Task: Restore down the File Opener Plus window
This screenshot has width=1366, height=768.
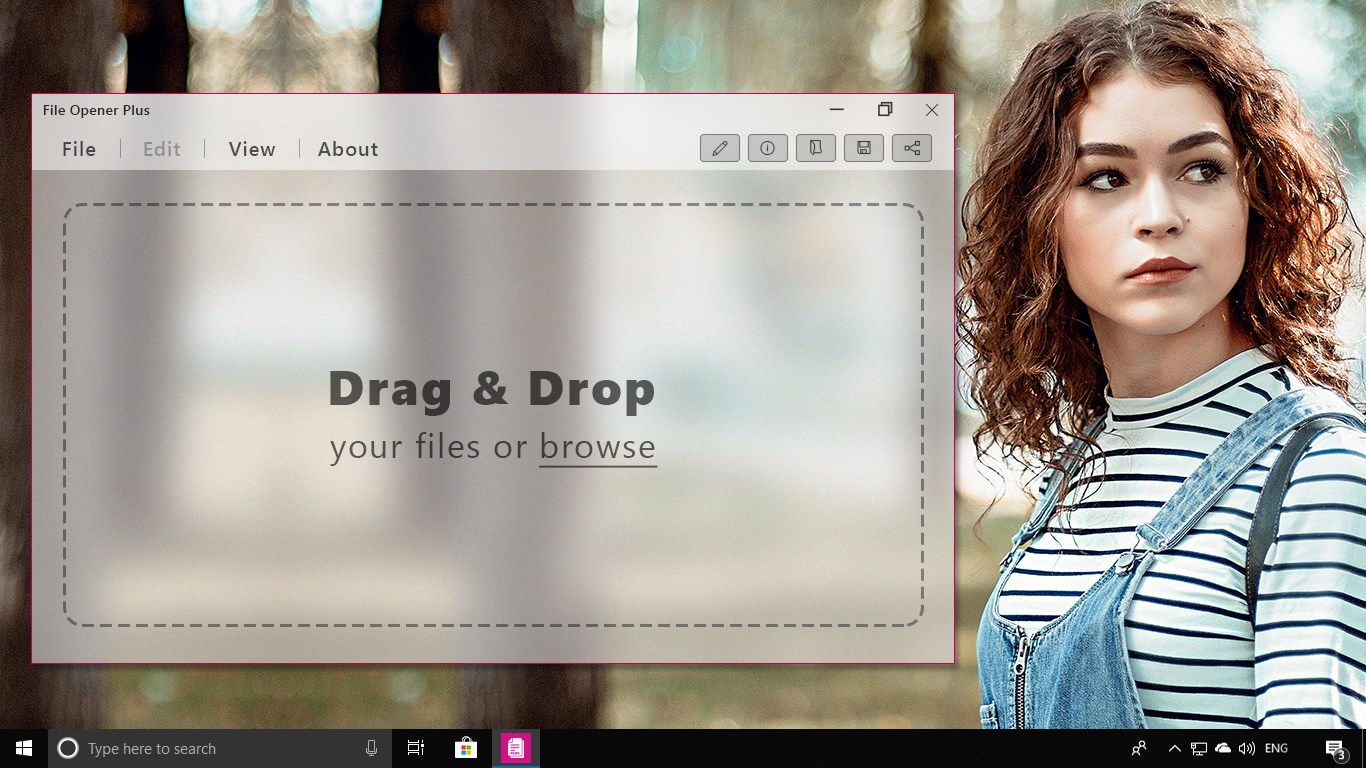Action: click(x=885, y=110)
